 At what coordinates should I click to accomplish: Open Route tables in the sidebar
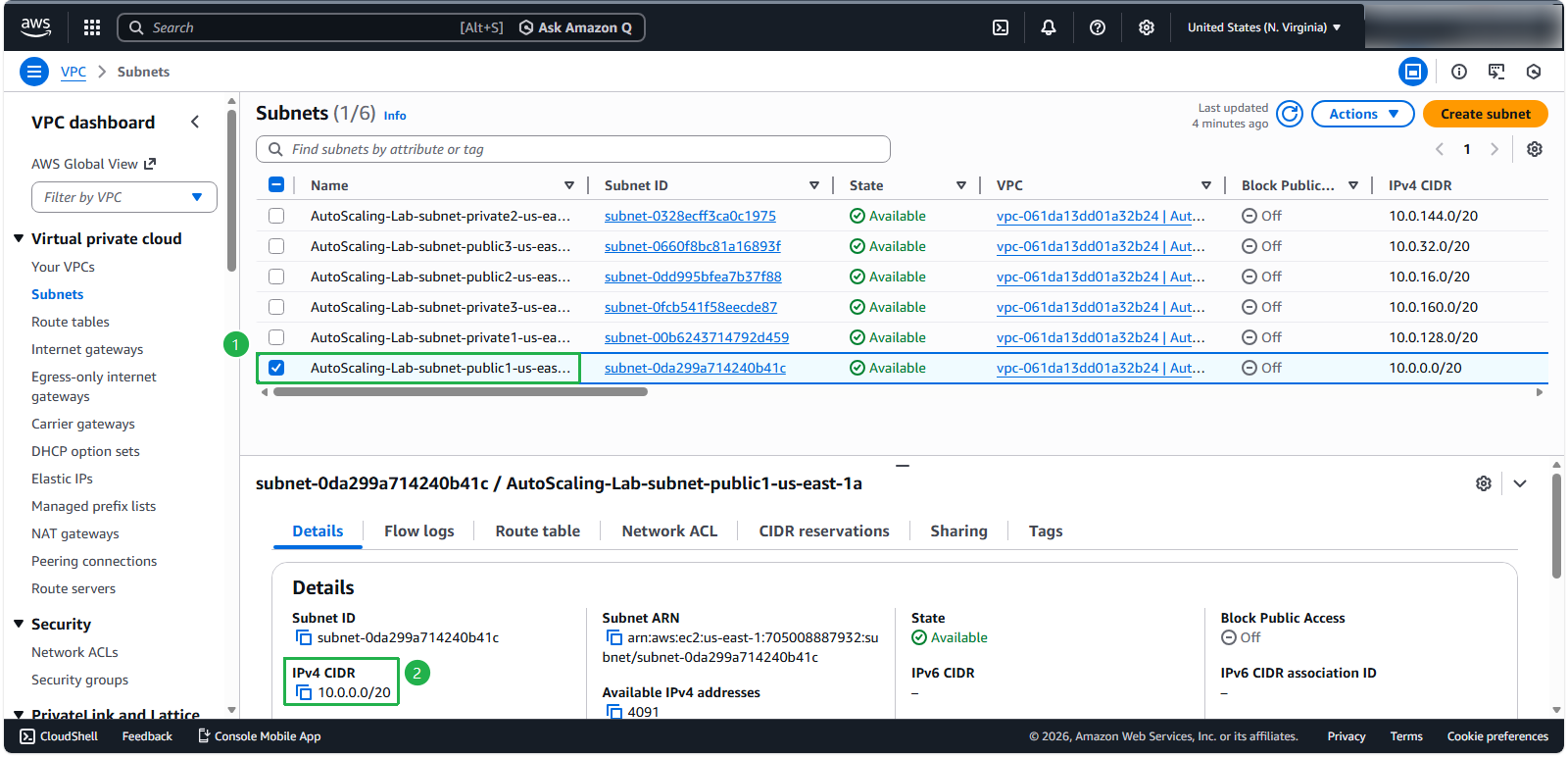[x=71, y=322]
